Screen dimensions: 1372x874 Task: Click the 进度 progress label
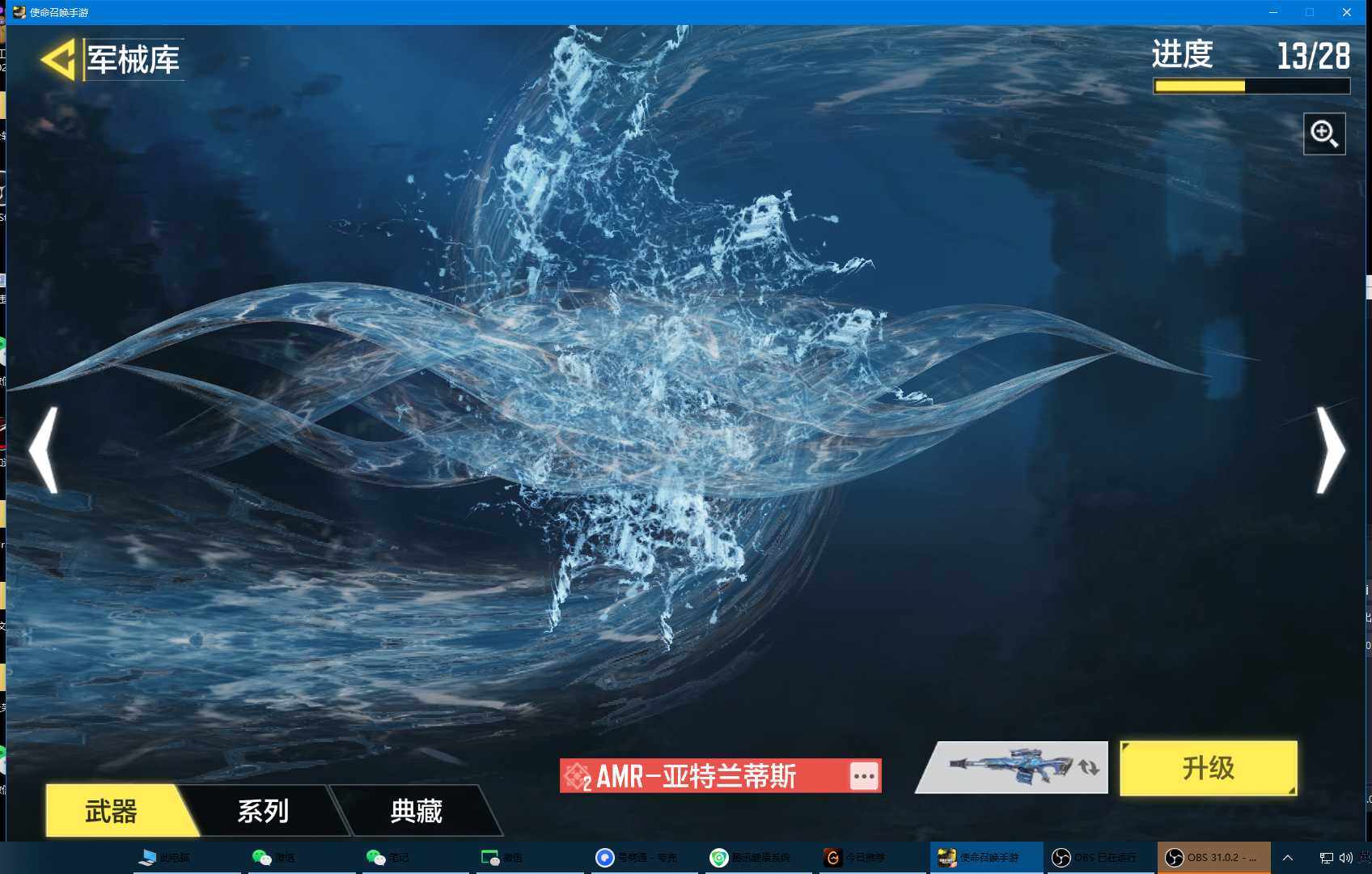coord(1182,54)
